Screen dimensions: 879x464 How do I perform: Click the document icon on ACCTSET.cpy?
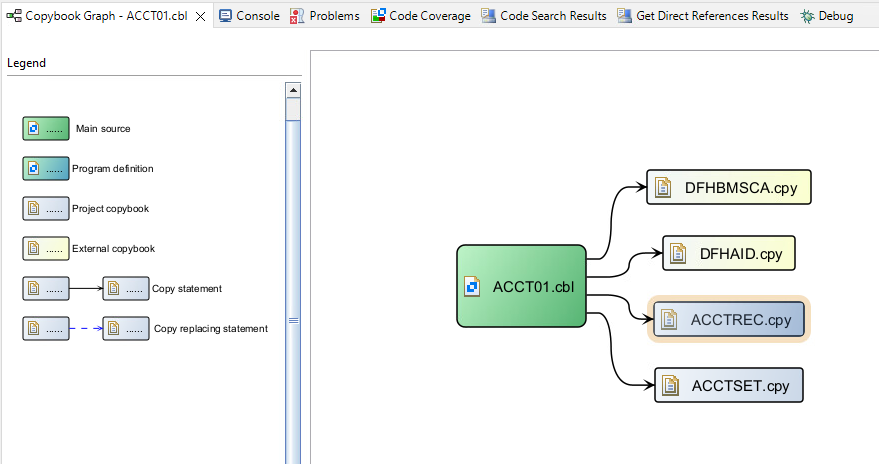click(671, 385)
